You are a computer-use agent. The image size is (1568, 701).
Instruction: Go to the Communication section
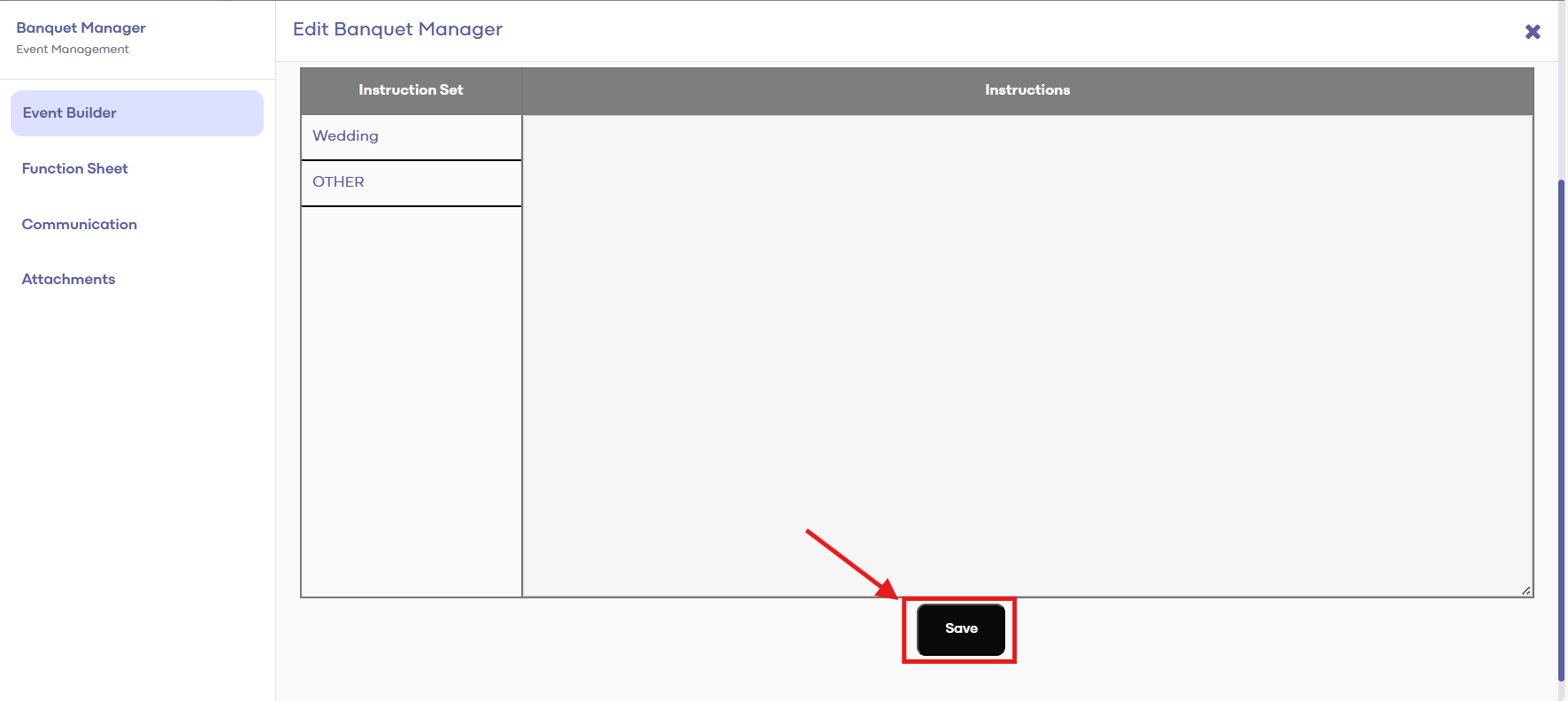80,224
